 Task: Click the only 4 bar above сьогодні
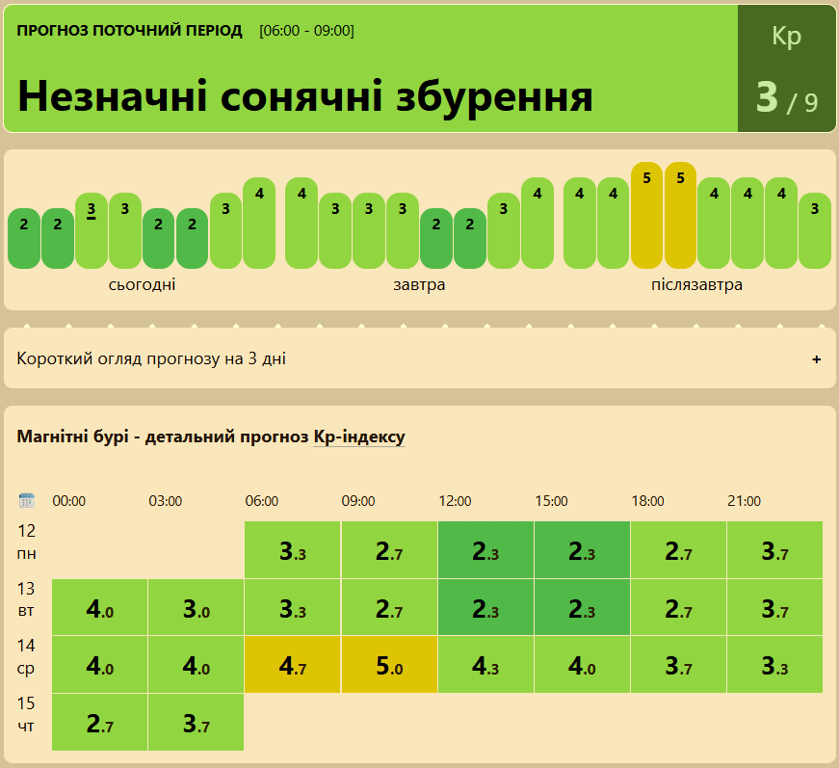[x=259, y=223]
